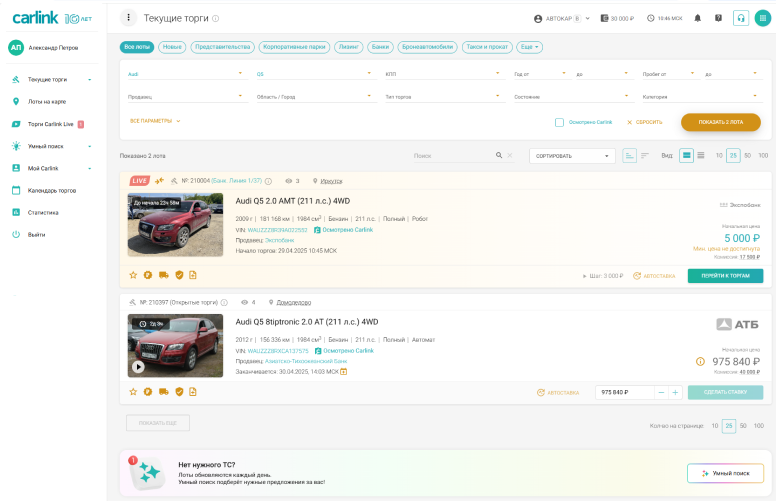This screenshot has height=501, width=776.
Task: Add first Audi Q5 lot to favorites star
Action: pos(133,275)
